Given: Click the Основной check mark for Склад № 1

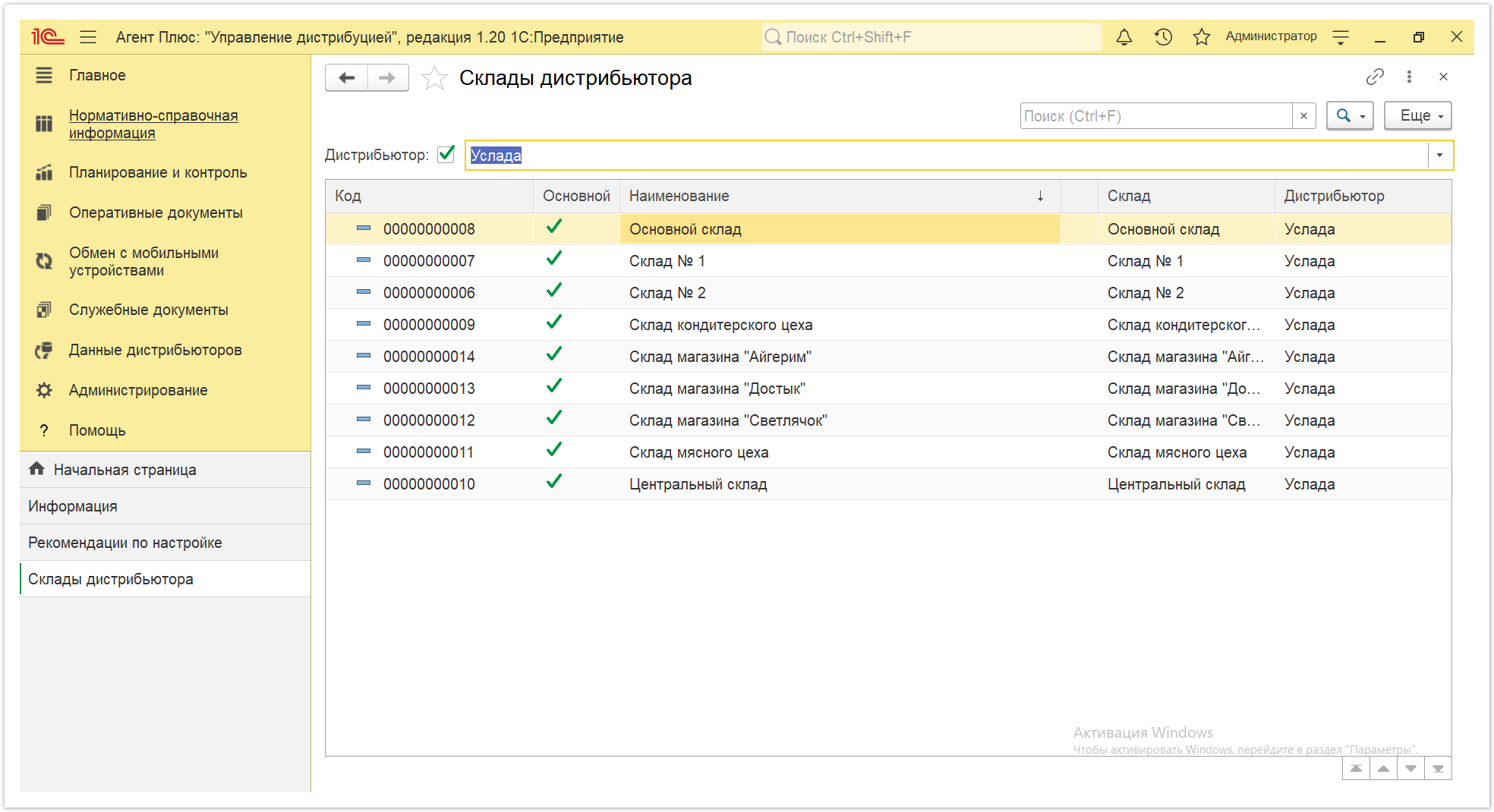Looking at the screenshot, I should [554, 258].
